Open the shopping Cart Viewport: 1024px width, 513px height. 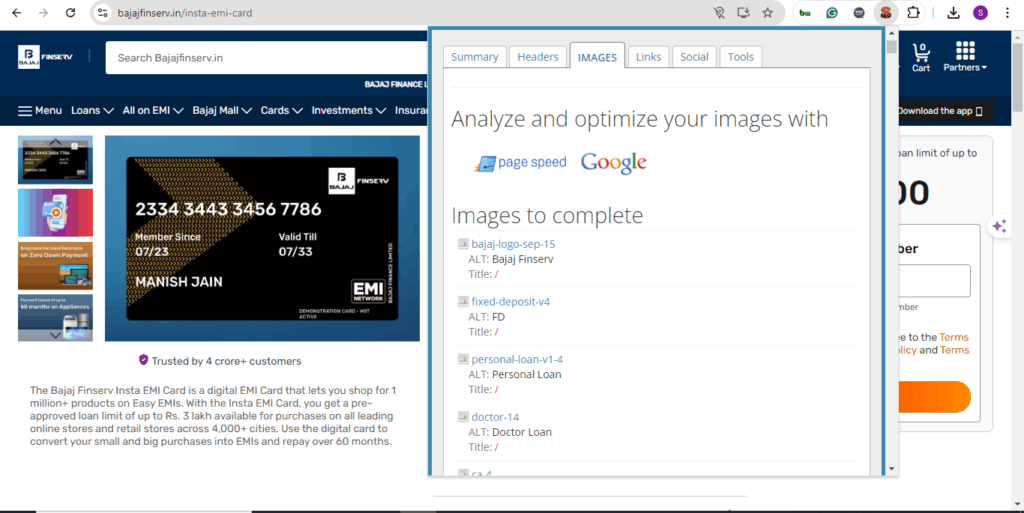[x=921, y=57]
